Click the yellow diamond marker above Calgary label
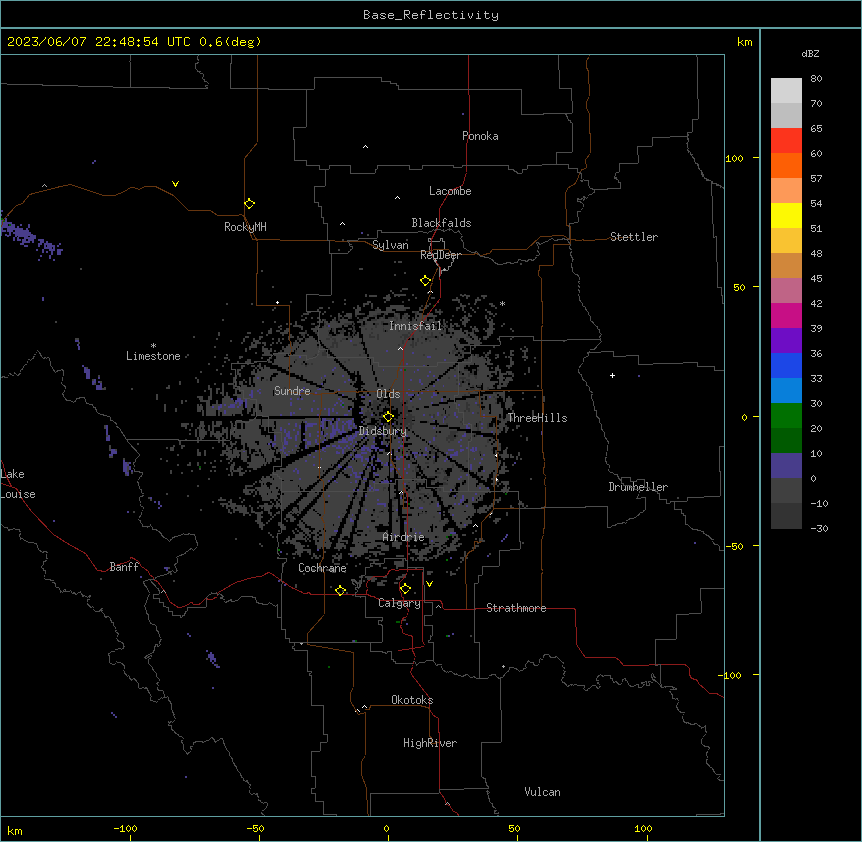This screenshot has height=842, width=862. point(405,589)
